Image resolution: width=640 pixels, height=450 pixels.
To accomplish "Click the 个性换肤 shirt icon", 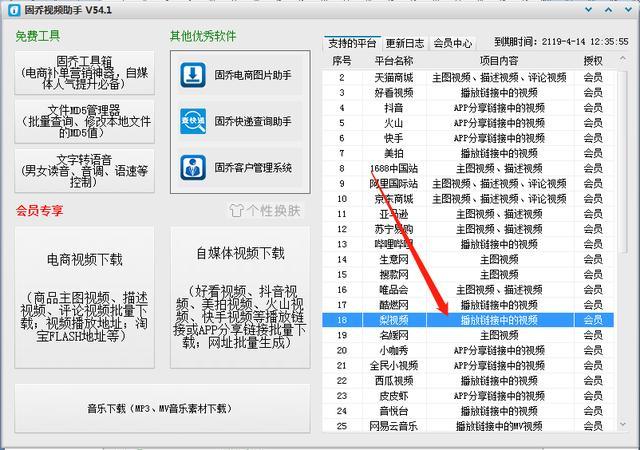I will [236, 210].
